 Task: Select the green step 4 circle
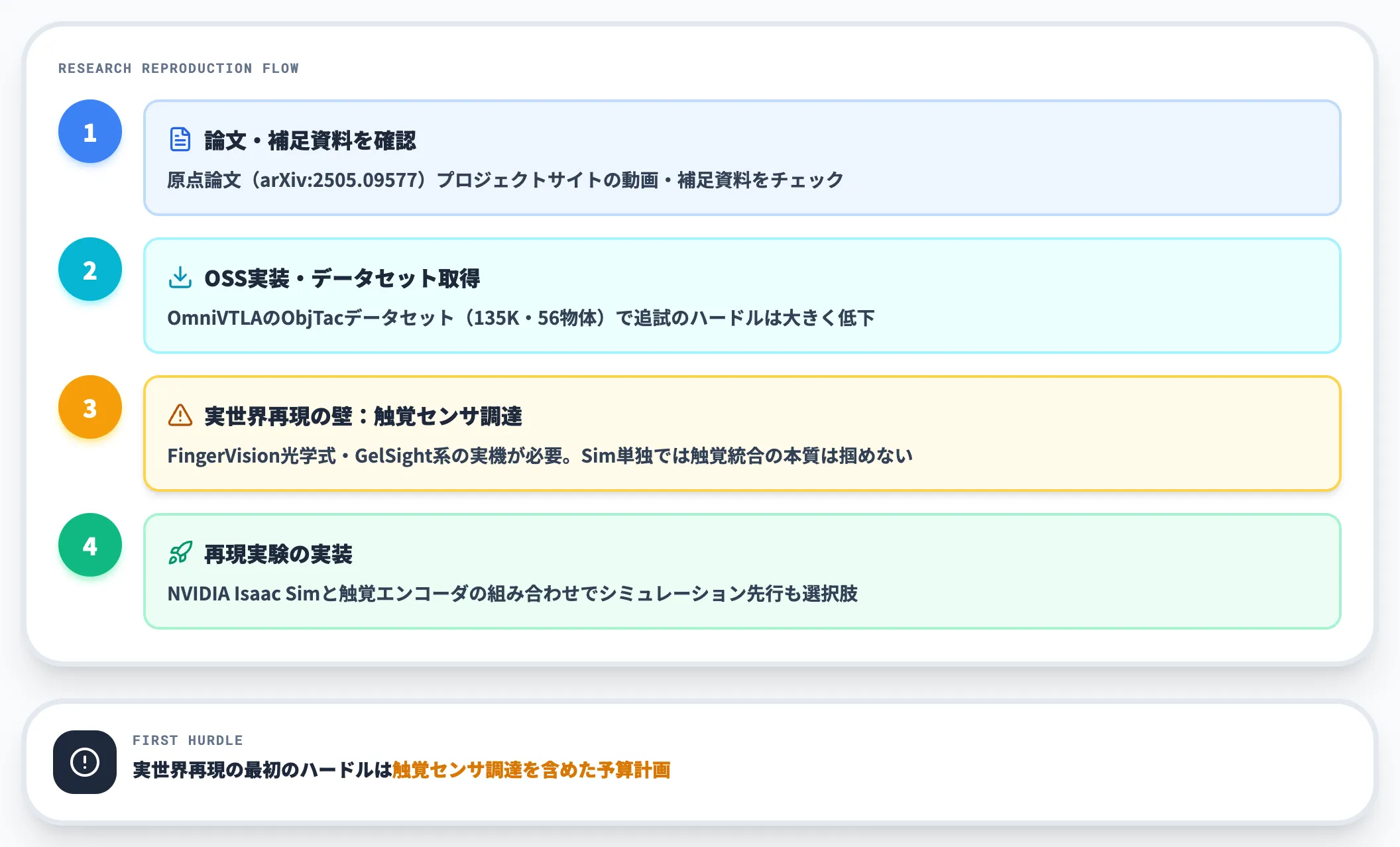tap(90, 545)
